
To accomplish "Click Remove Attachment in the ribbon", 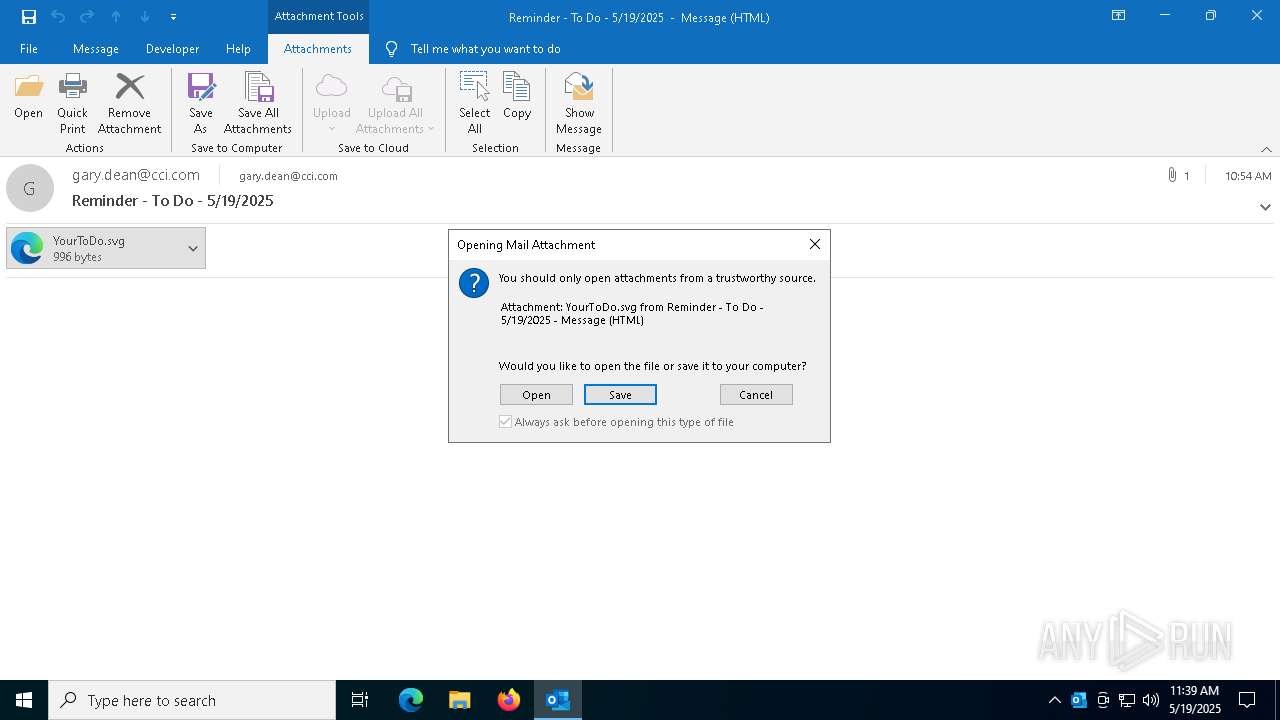I will point(129,104).
